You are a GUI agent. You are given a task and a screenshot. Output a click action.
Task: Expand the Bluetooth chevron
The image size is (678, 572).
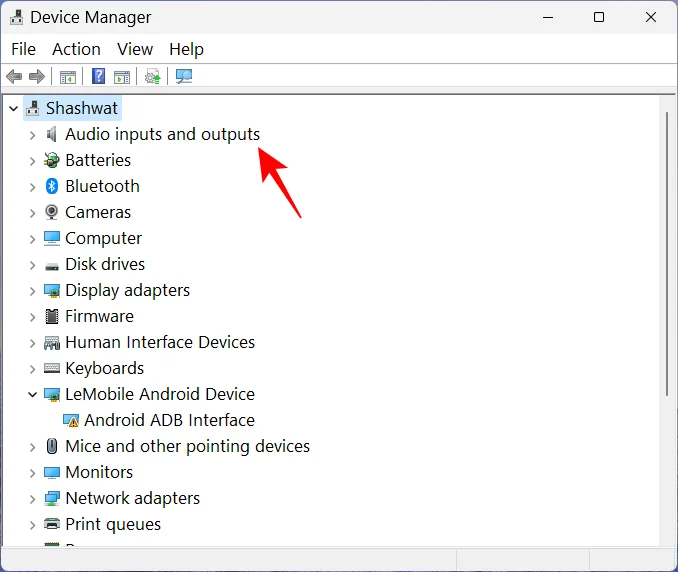tap(32, 187)
